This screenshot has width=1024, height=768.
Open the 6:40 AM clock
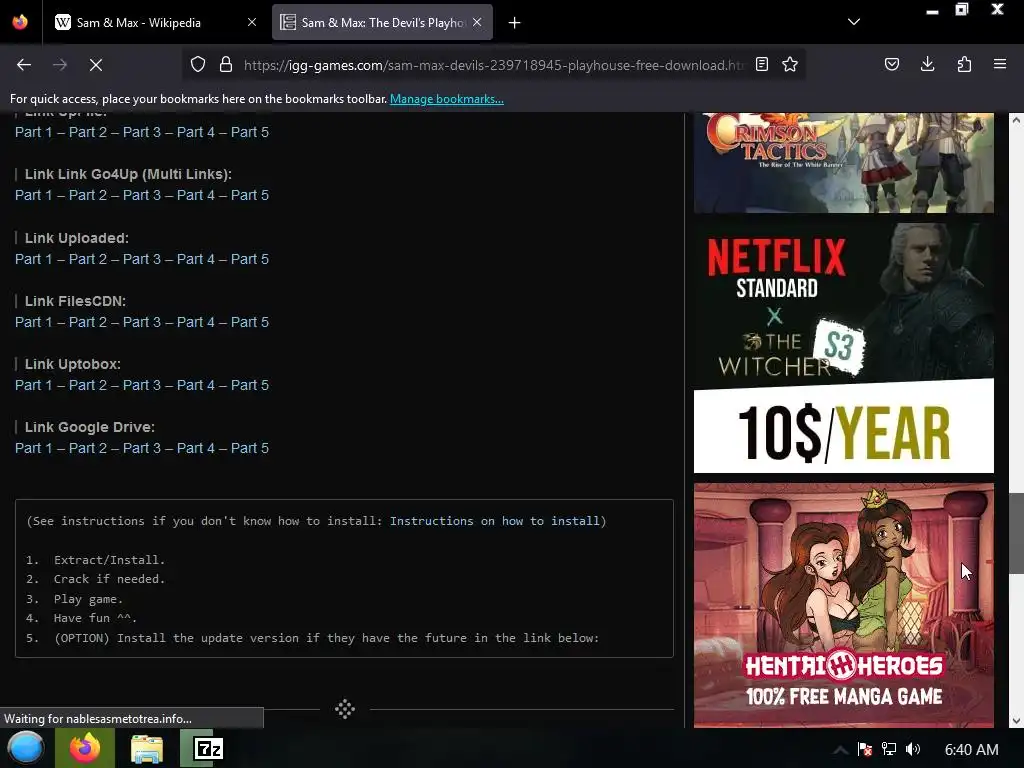point(971,750)
